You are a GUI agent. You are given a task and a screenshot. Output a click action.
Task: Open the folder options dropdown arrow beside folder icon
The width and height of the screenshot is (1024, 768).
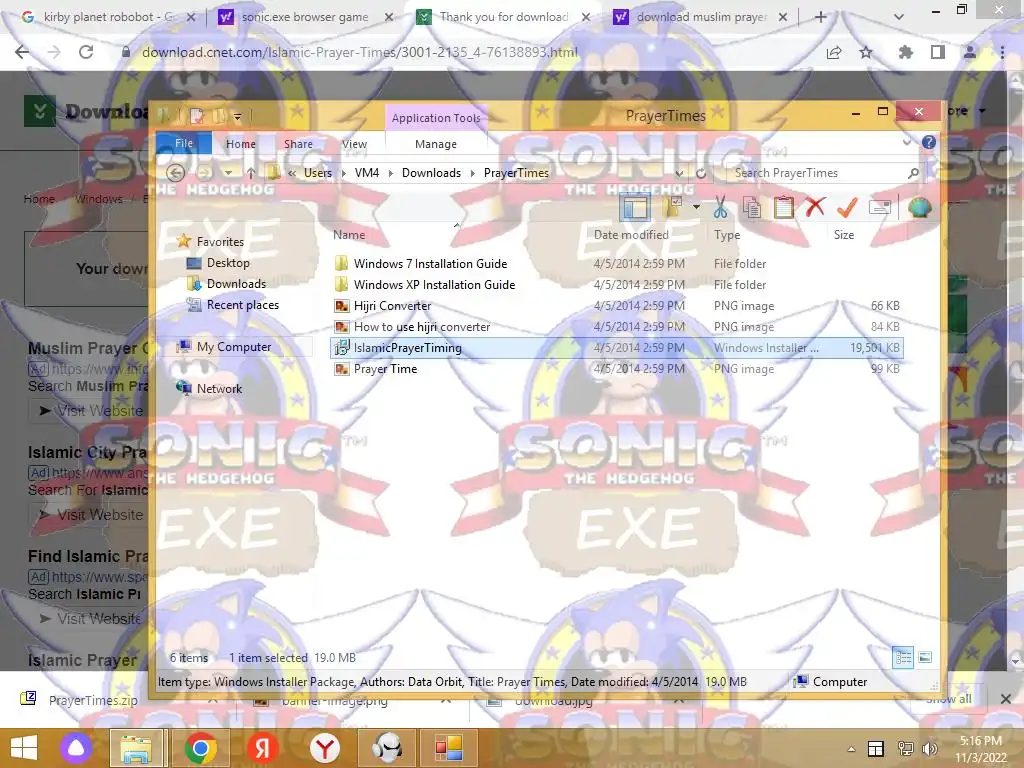696,208
